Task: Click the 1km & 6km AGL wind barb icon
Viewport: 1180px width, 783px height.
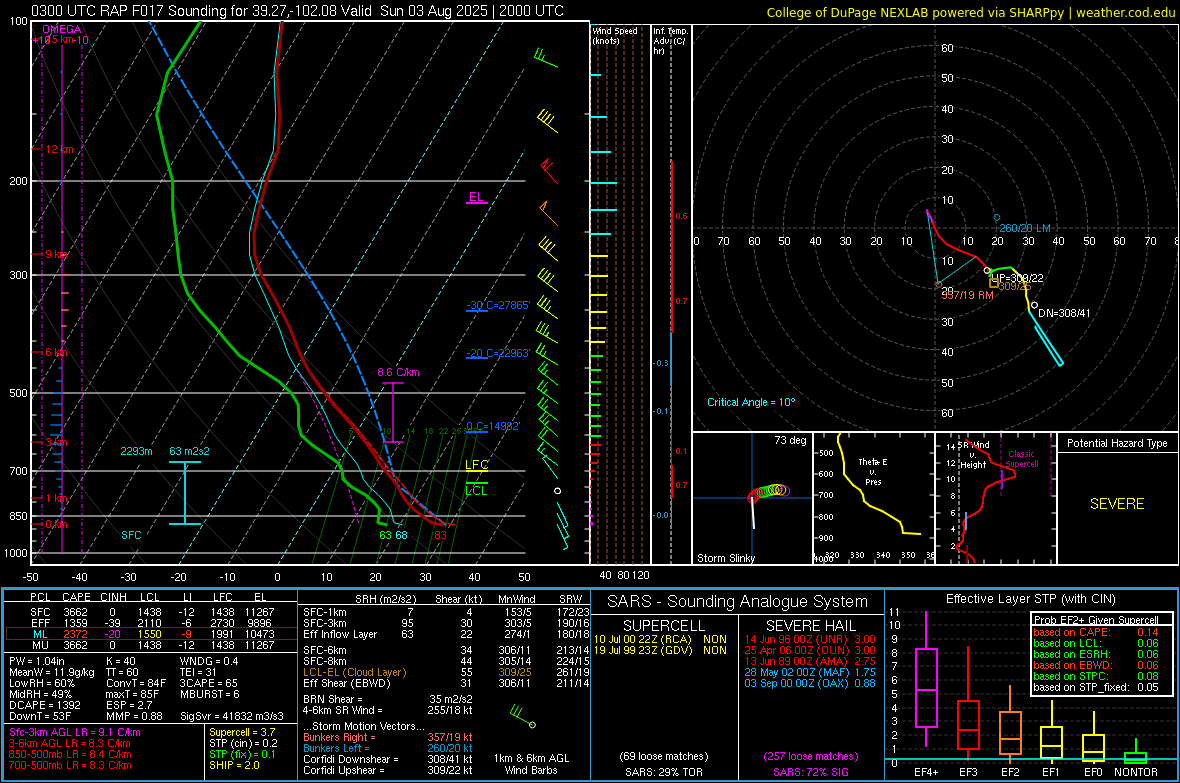Action: point(522,716)
